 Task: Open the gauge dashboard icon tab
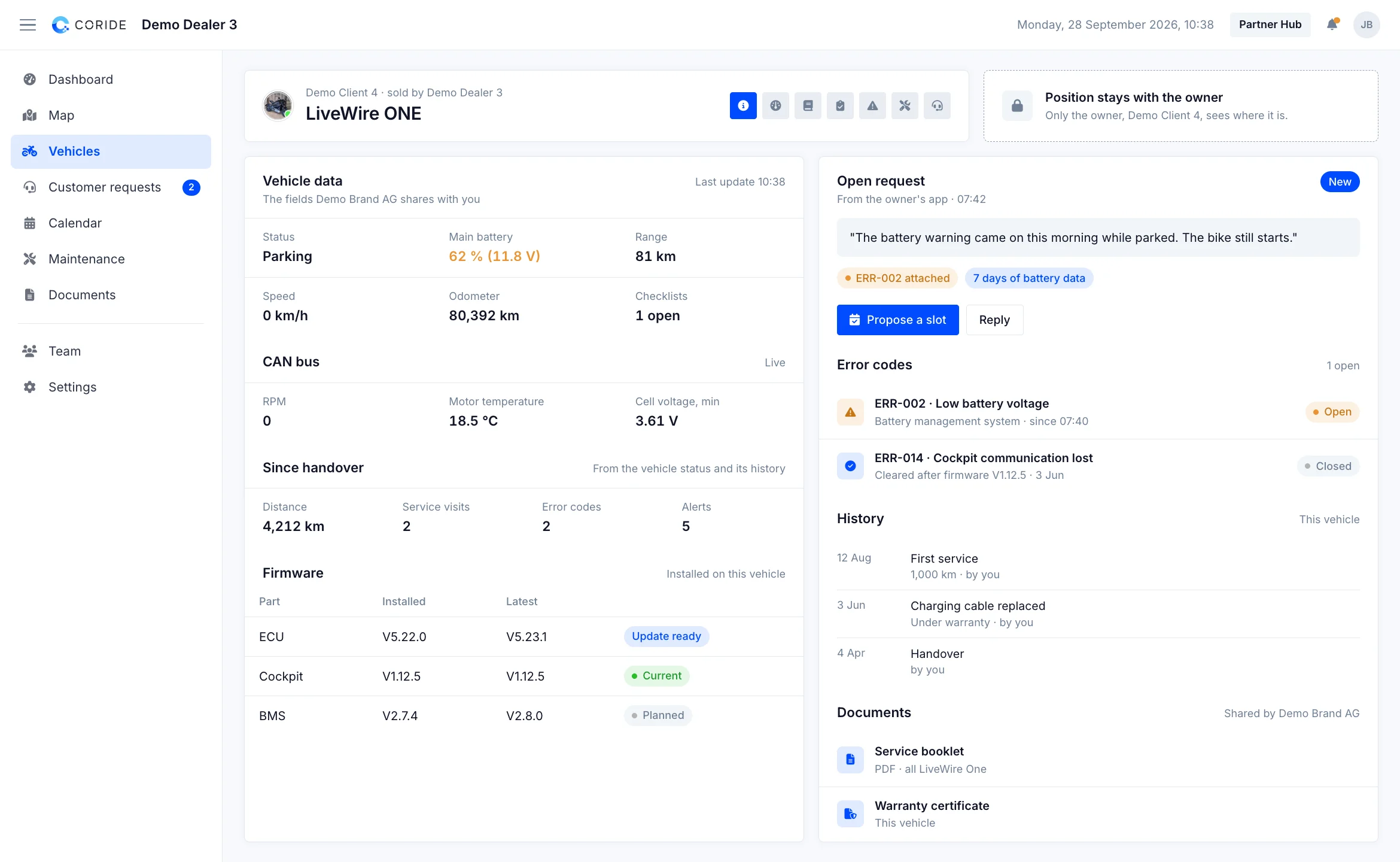[775, 105]
